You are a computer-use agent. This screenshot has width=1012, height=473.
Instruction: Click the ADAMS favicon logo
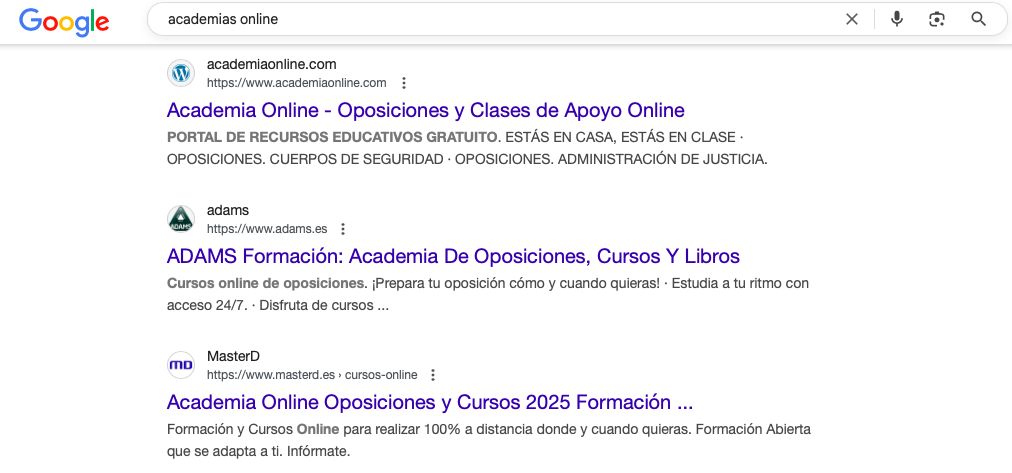181,219
